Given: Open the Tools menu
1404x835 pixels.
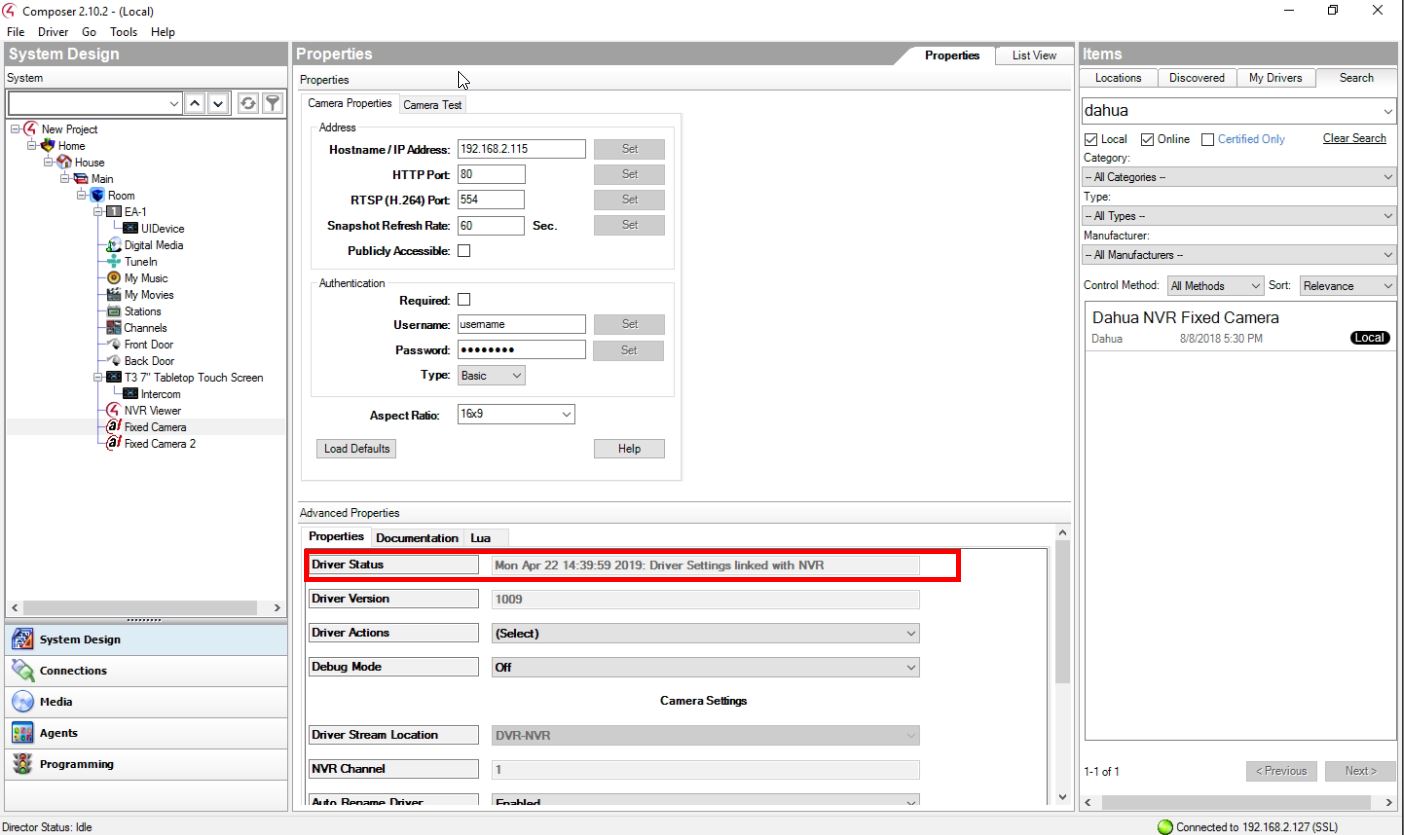Looking at the screenshot, I should (124, 32).
